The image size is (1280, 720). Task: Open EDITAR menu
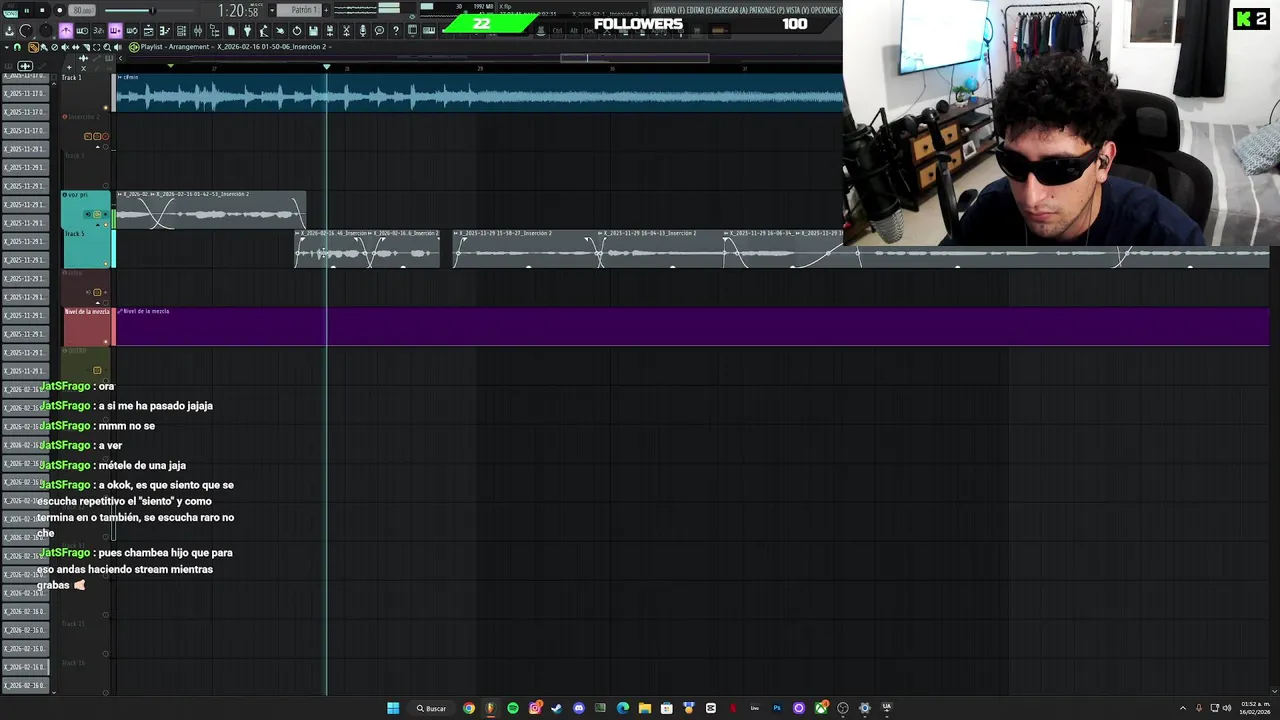[x=699, y=10]
